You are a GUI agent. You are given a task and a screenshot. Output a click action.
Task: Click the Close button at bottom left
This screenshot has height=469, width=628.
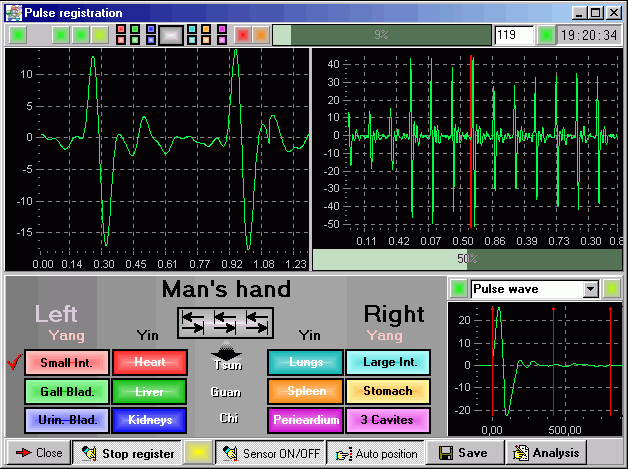tap(39, 453)
